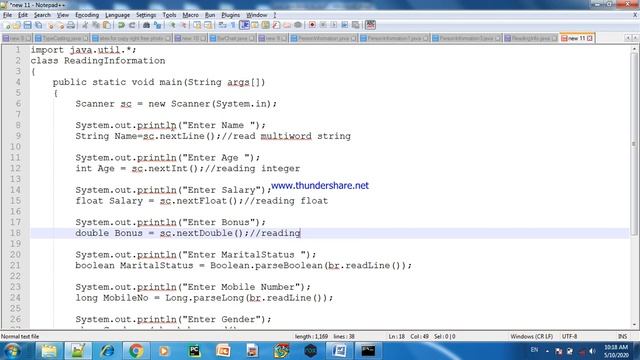The height and width of the screenshot is (360, 640).
Task: Save the current file via toolbar
Action: point(27,25)
